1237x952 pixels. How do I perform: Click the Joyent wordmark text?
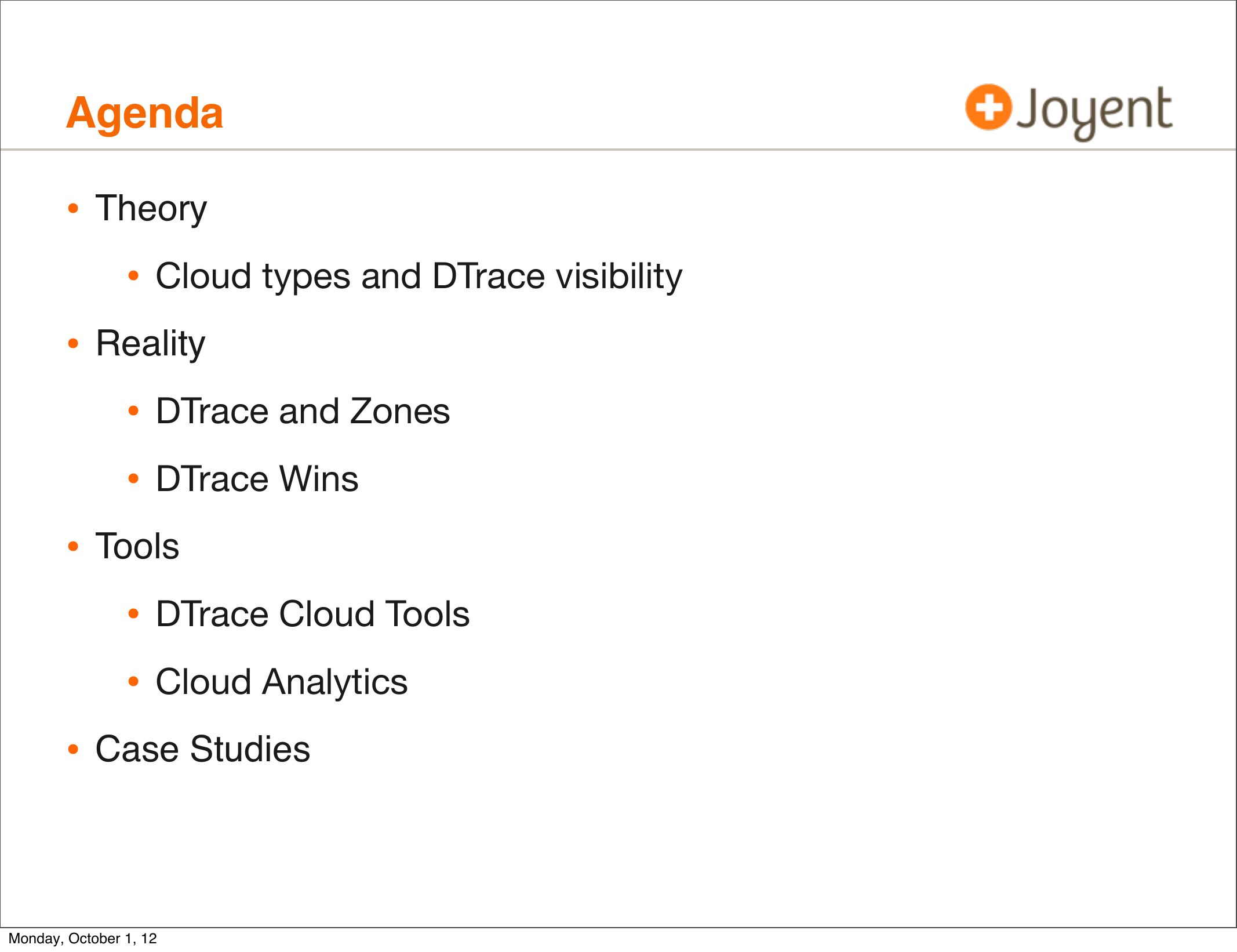pyautogui.click(x=1094, y=111)
